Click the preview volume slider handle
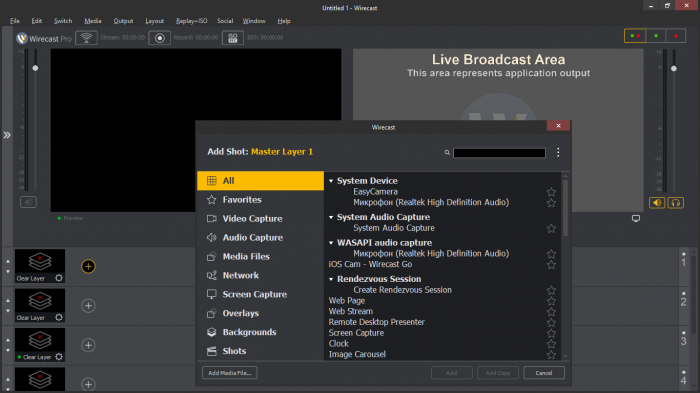 click(x=35, y=68)
